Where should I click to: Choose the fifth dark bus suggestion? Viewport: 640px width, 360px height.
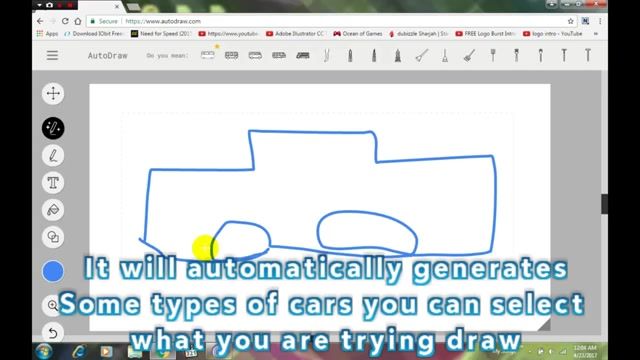(x=303, y=56)
